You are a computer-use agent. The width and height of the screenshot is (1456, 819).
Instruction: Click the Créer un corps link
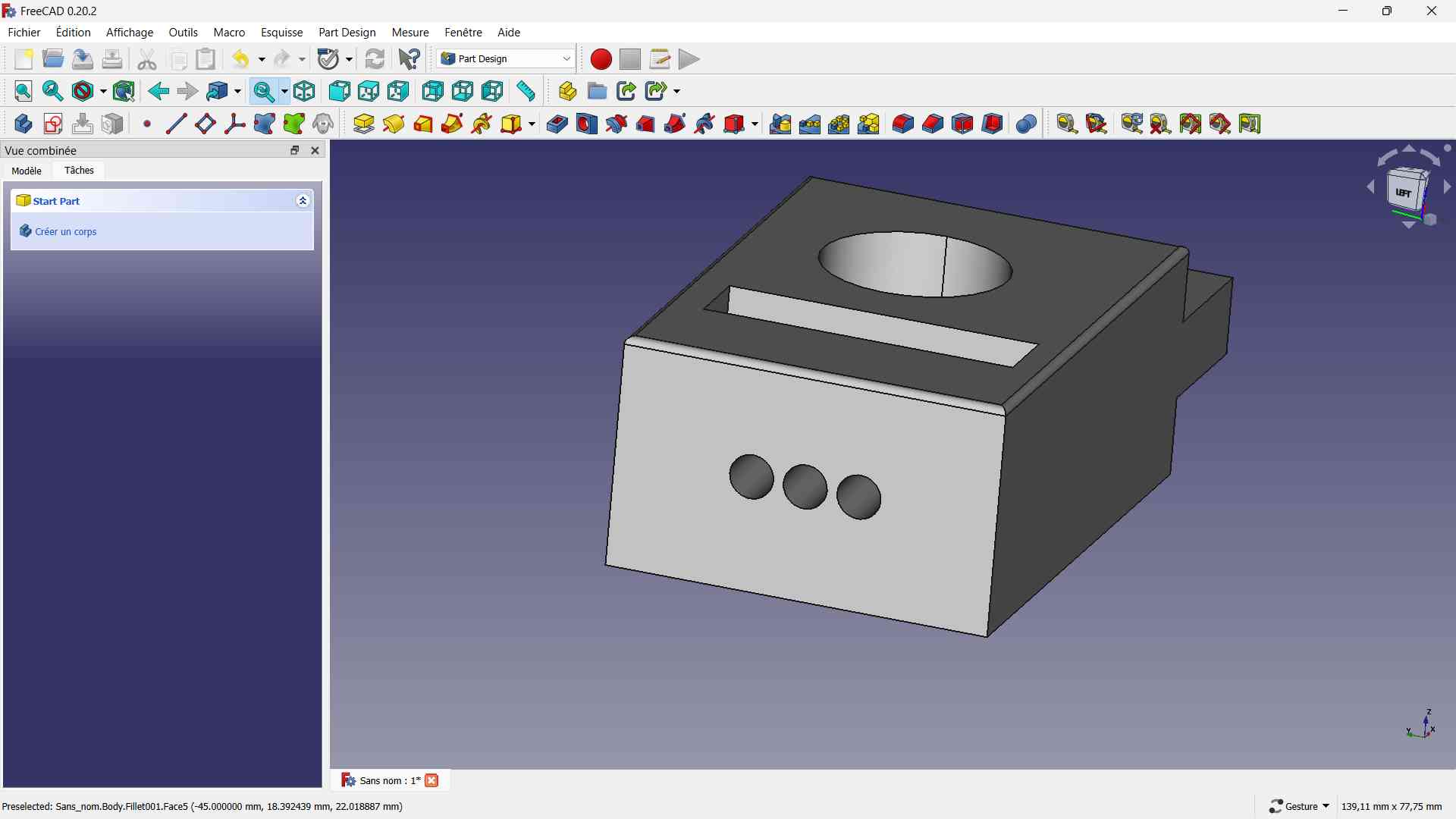(x=66, y=231)
